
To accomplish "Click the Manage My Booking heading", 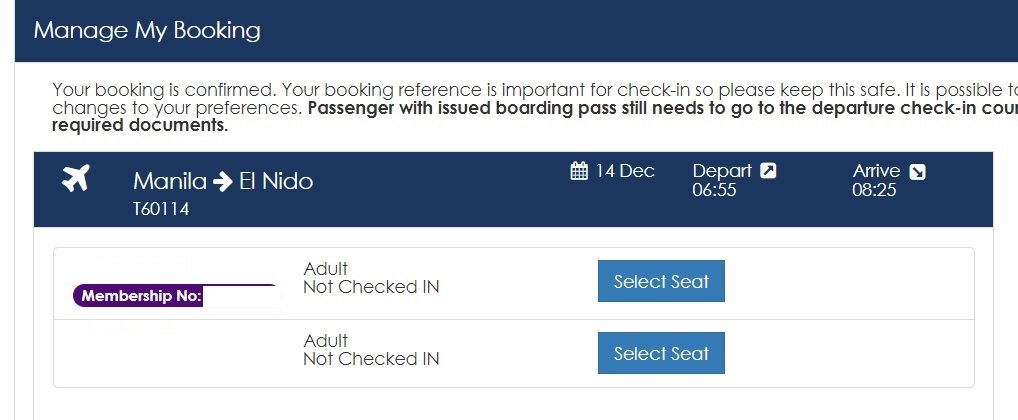I will click(147, 31).
